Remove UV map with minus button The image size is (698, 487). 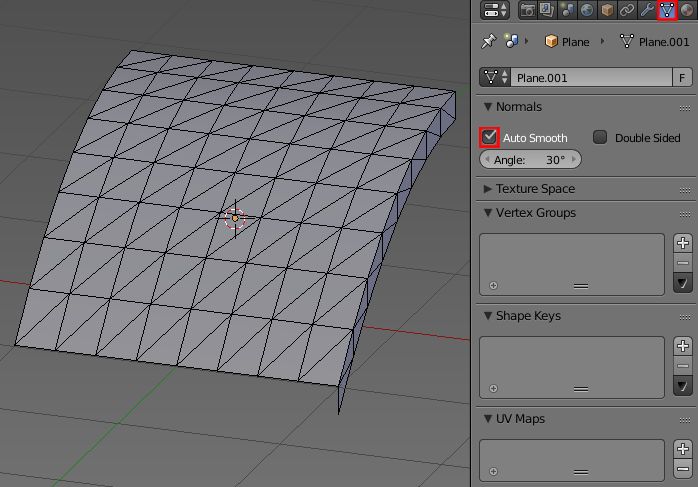point(683,468)
